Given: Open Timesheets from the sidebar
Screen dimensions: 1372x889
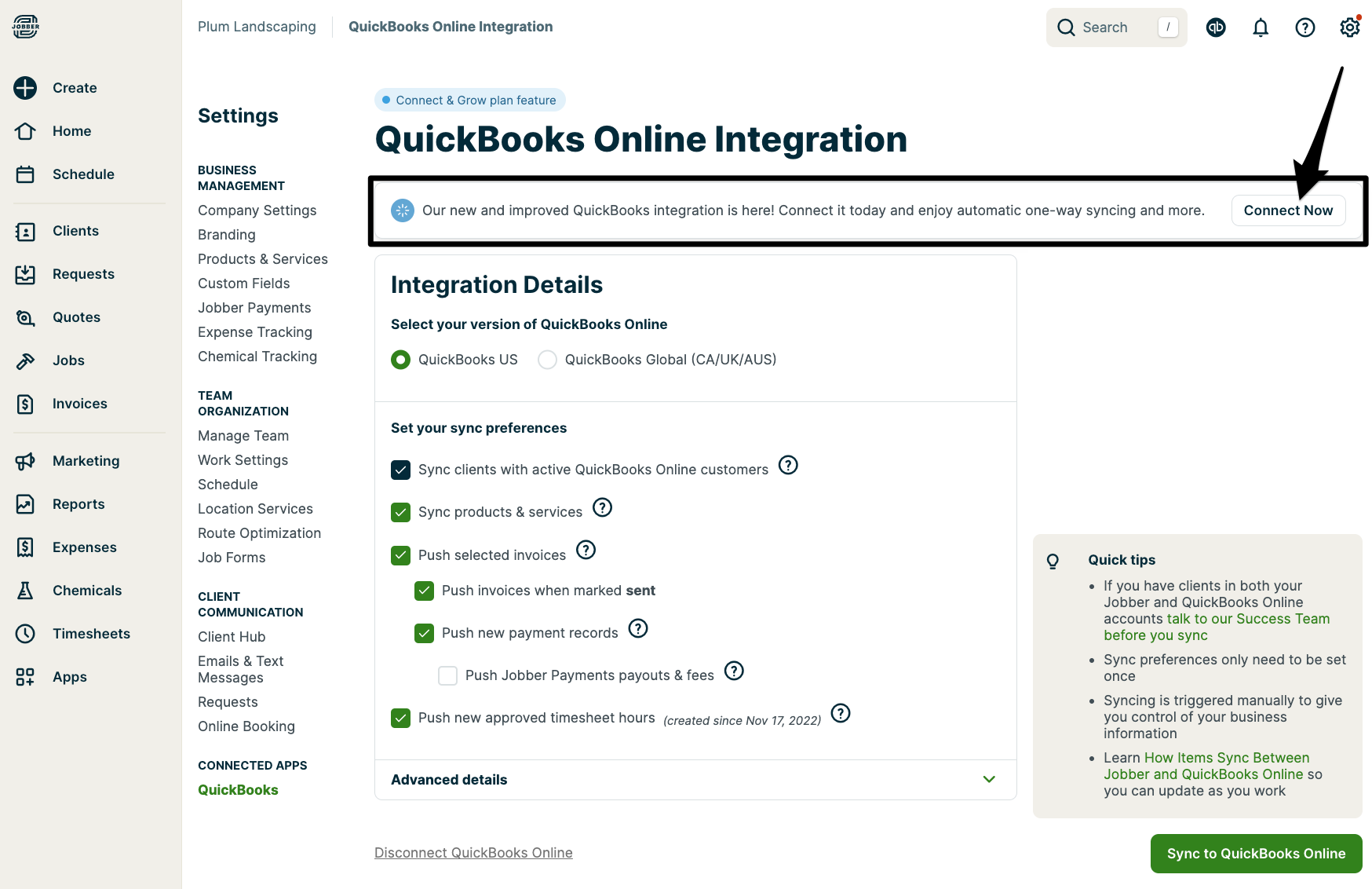Looking at the screenshot, I should coord(91,634).
